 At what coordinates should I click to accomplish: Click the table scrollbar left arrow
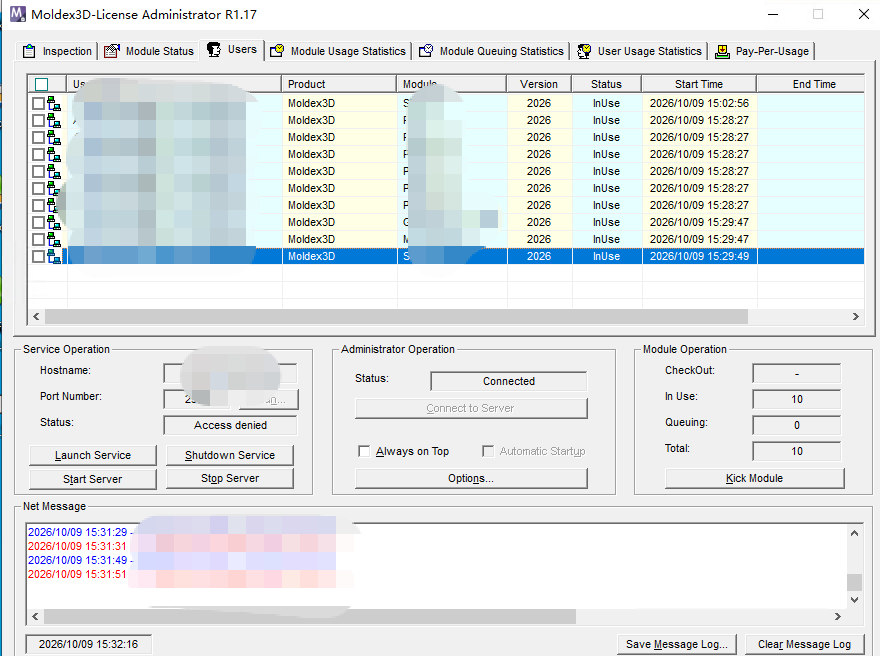(x=36, y=316)
